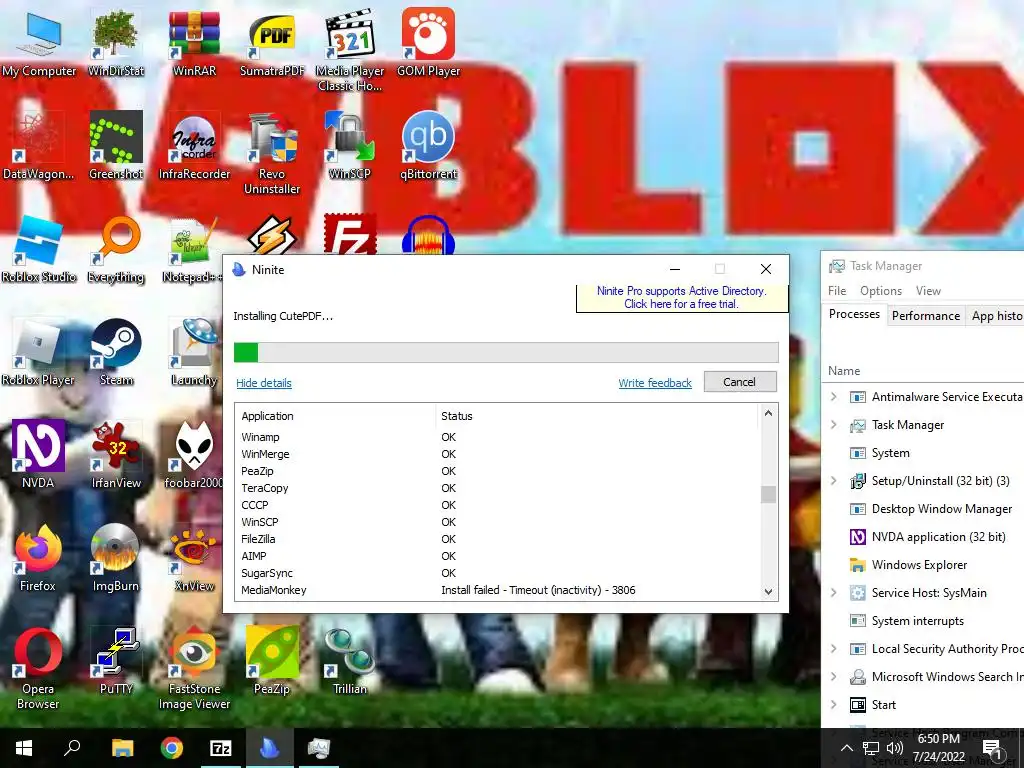Expand the Start process row
This screenshot has width=1024, height=768.
click(833, 705)
